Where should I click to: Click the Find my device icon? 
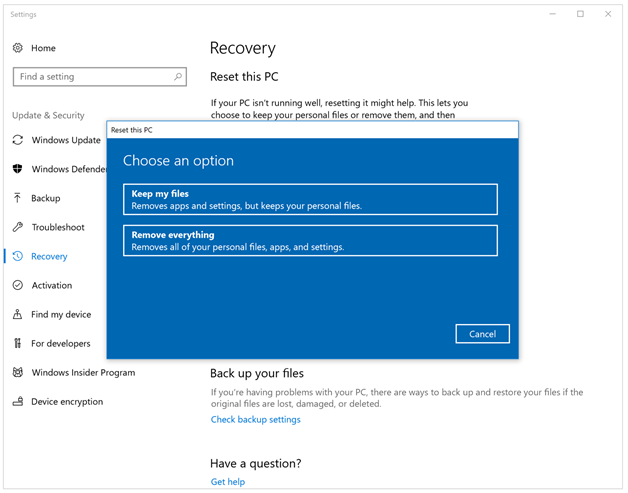(18, 314)
